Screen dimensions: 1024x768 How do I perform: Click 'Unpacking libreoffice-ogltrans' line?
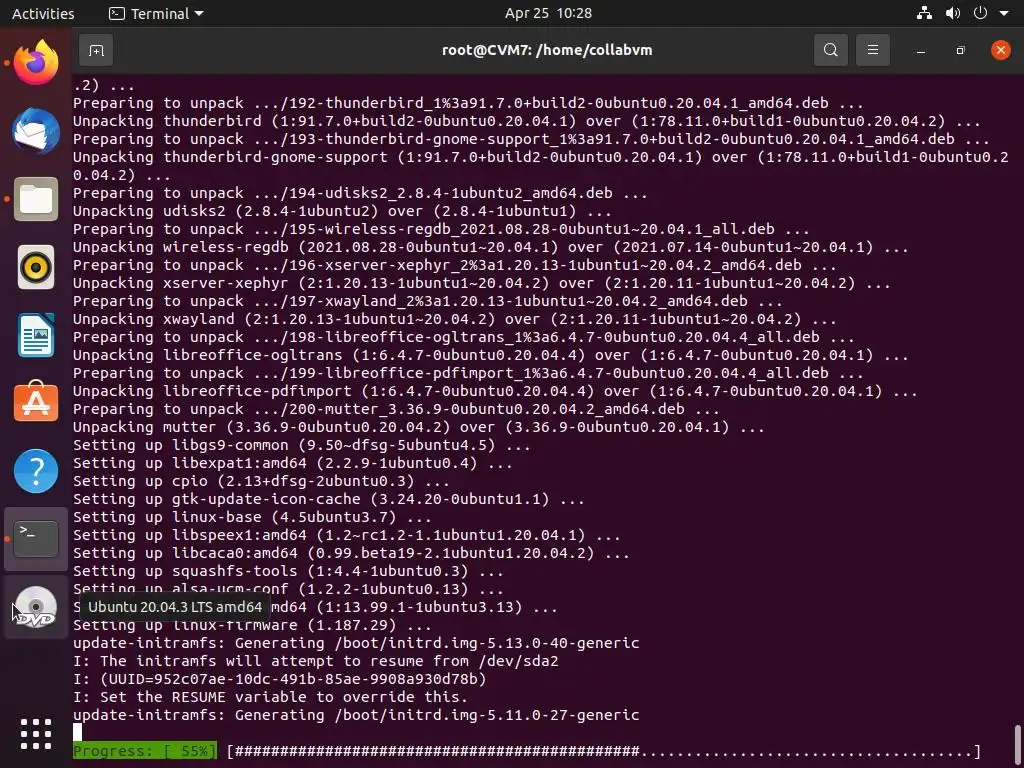(490, 355)
